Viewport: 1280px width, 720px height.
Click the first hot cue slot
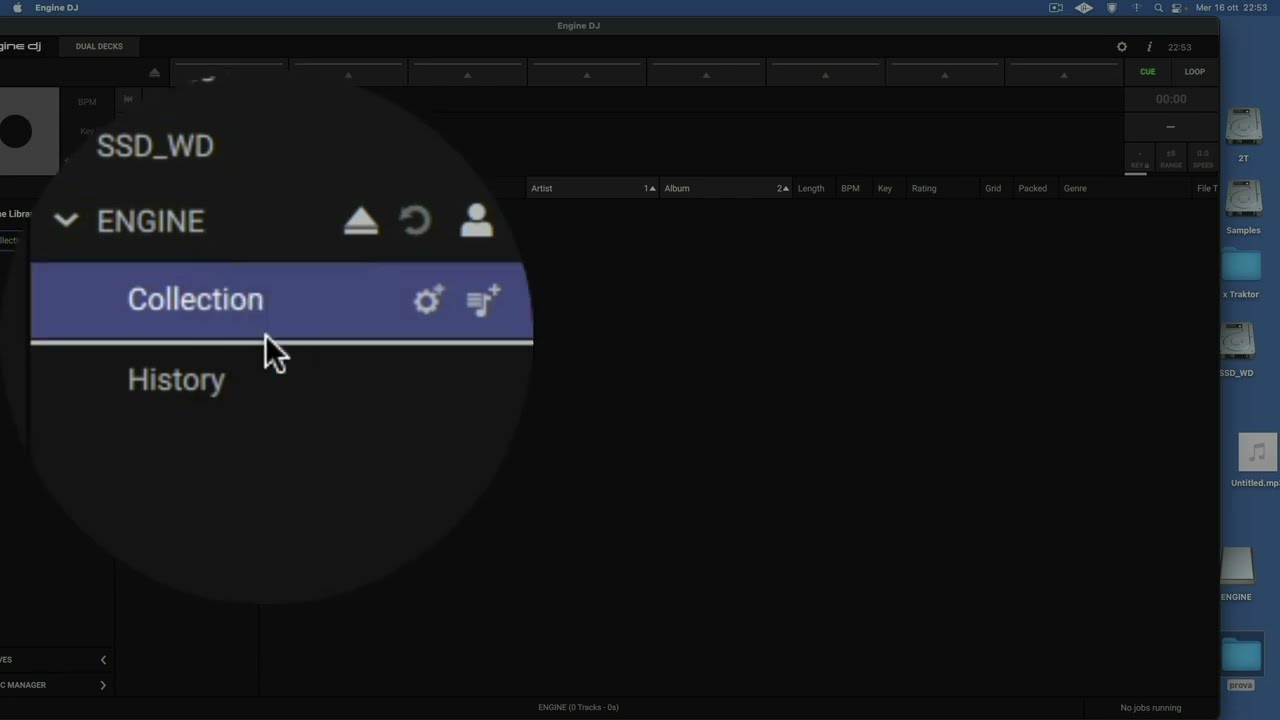click(x=229, y=72)
